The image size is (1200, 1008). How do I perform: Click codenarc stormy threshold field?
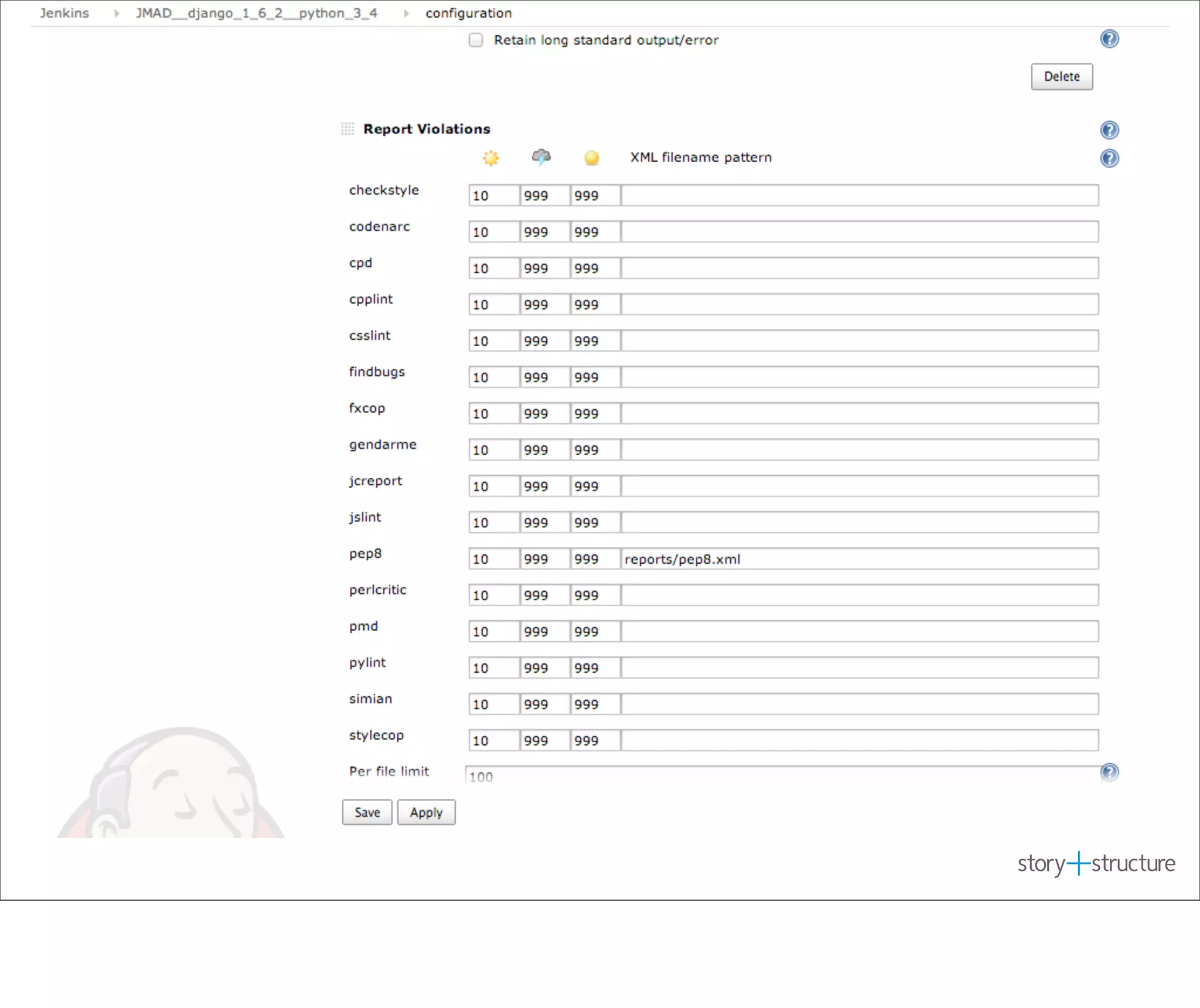pyautogui.click(x=545, y=232)
